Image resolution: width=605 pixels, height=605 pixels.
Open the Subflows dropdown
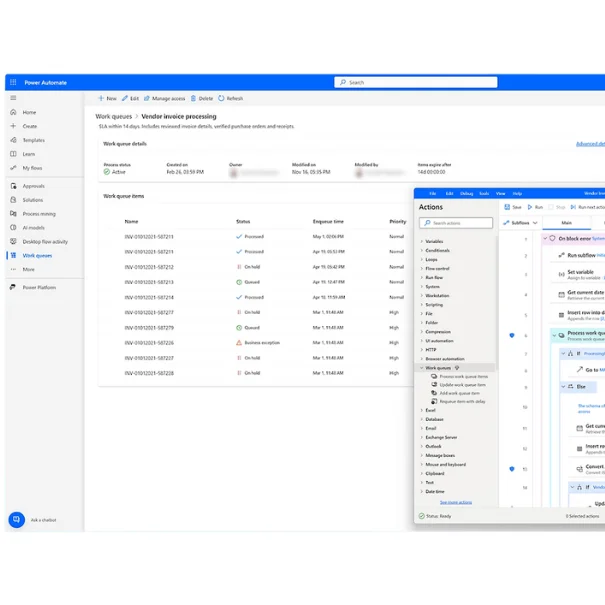pyautogui.click(x=521, y=223)
